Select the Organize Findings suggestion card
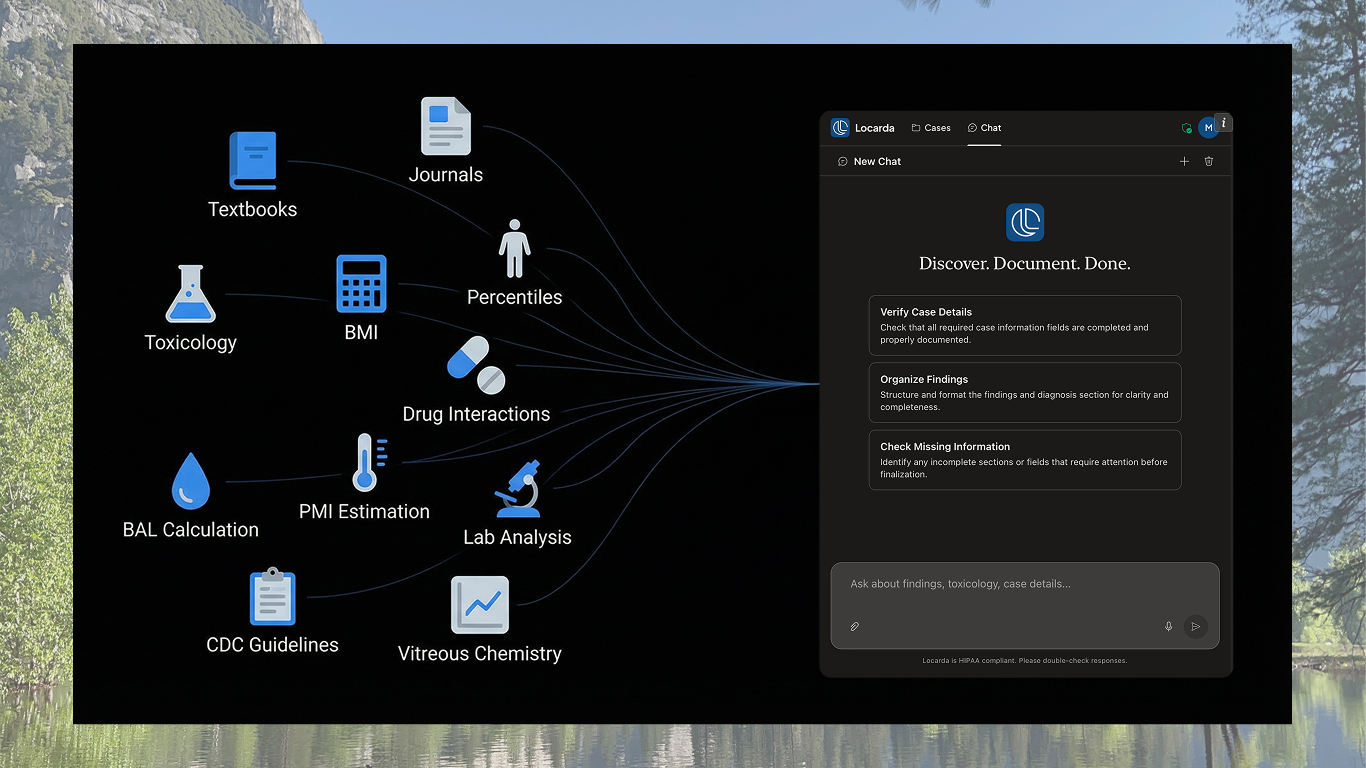 [1024, 392]
